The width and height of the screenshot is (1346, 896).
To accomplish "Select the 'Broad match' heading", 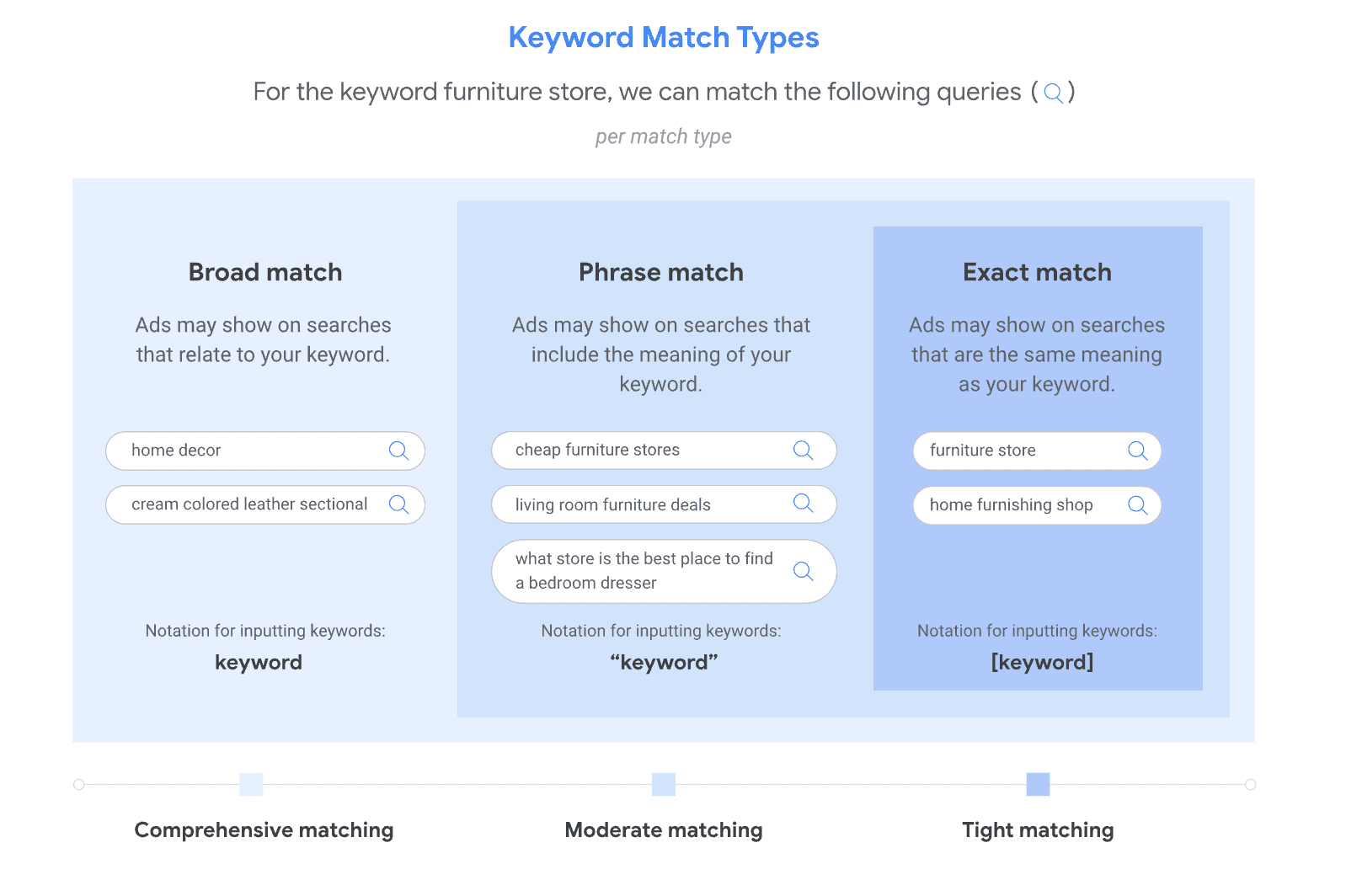I will [x=265, y=272].
